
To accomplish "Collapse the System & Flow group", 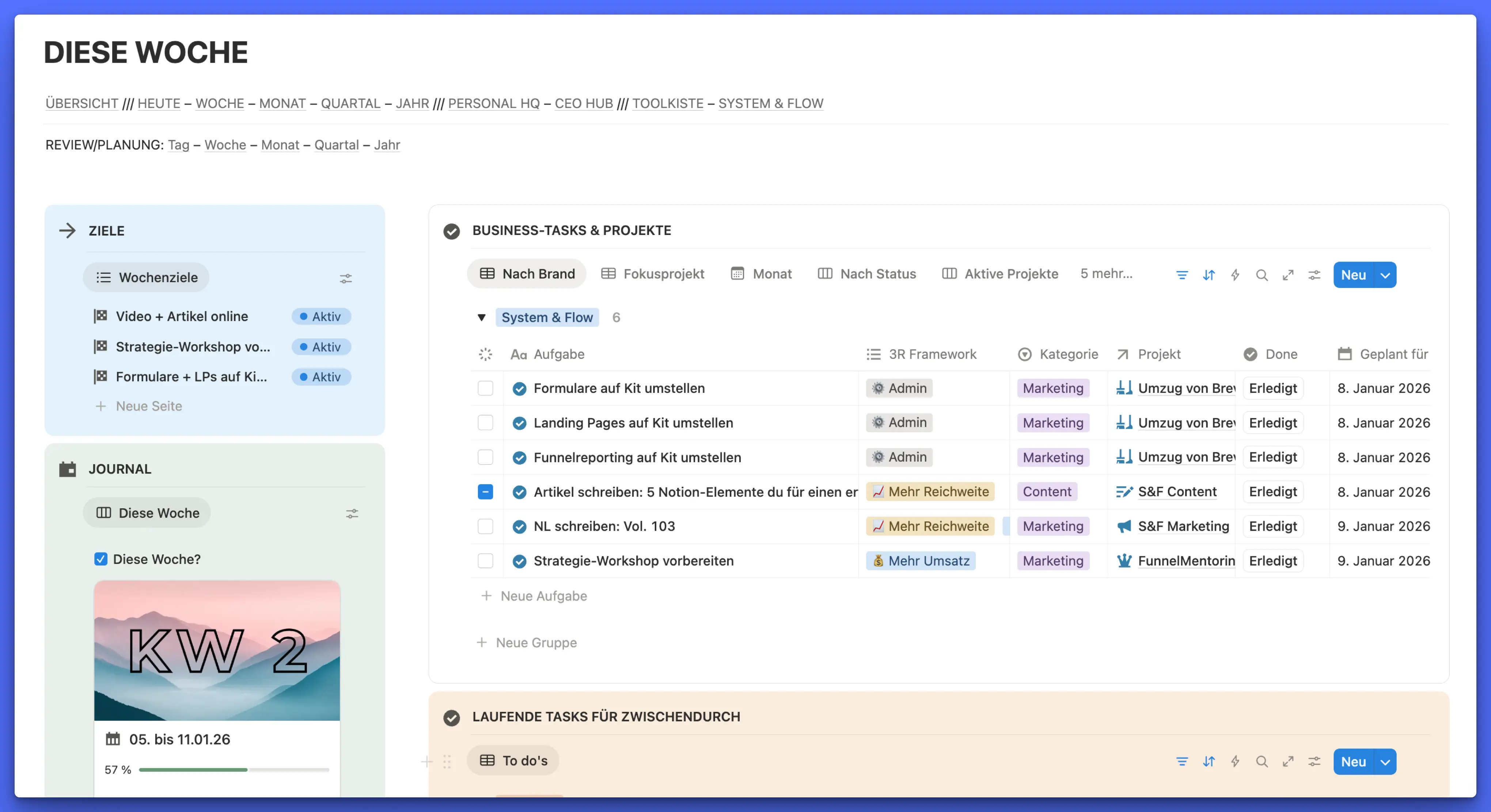I will pyautogui.click(x=481, y=317).
